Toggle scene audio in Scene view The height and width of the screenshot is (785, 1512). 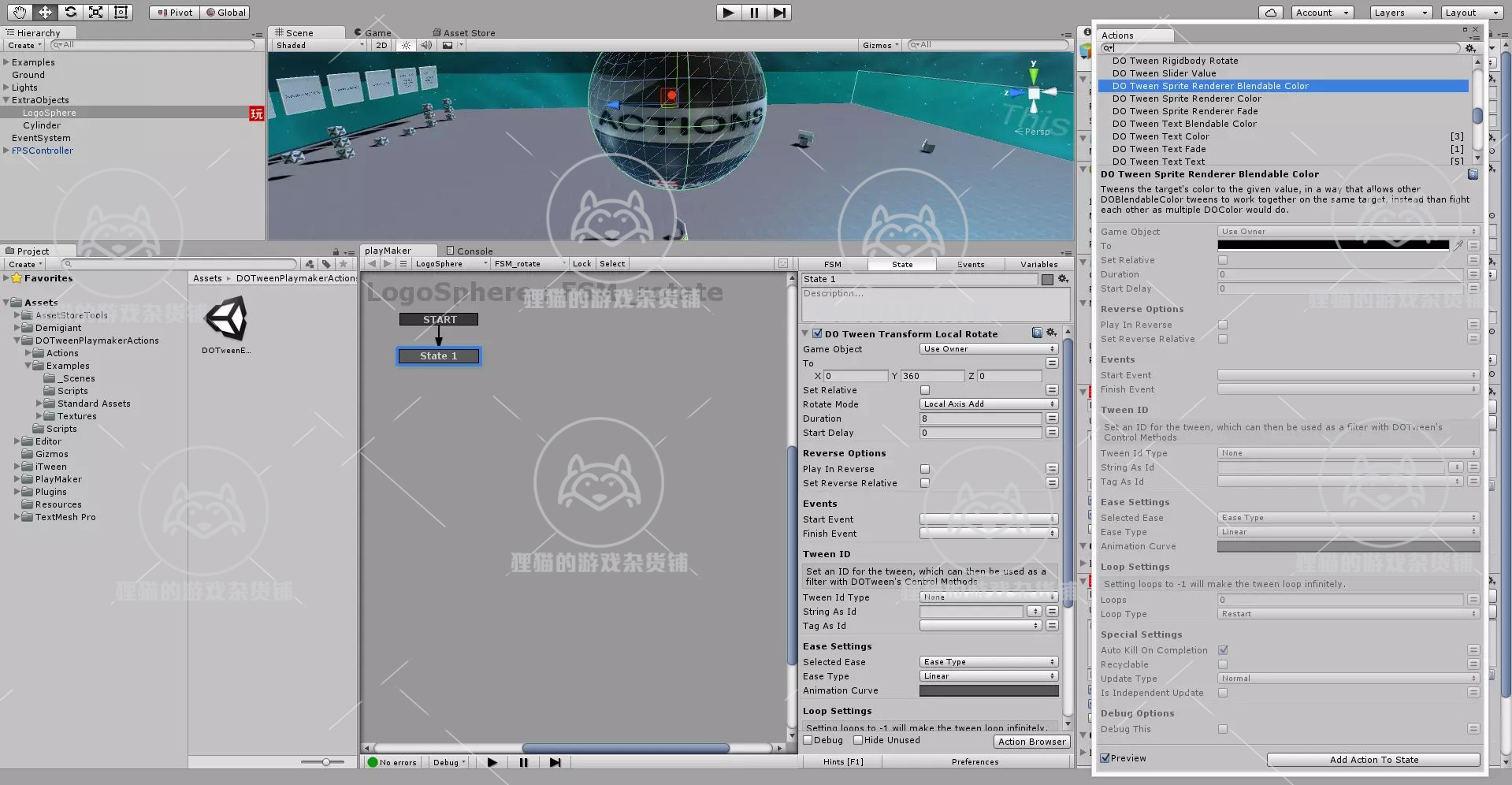[x=426, y=45]
